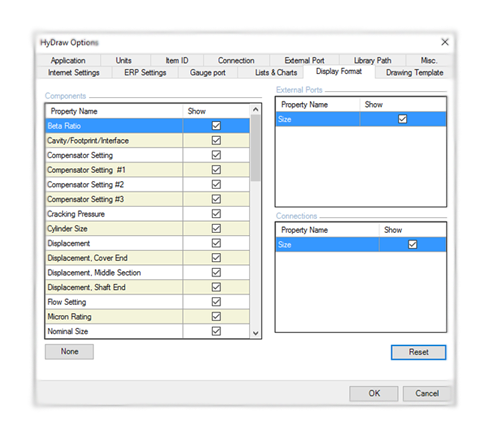Select Size row in Connections
490x438 pixels.
coord(361,244)
